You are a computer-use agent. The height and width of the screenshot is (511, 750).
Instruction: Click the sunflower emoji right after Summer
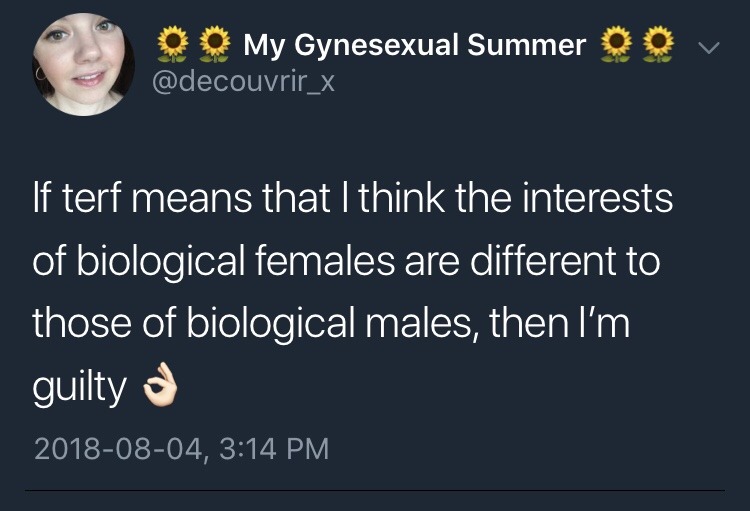pyautogui.click(x=615, y=45)
